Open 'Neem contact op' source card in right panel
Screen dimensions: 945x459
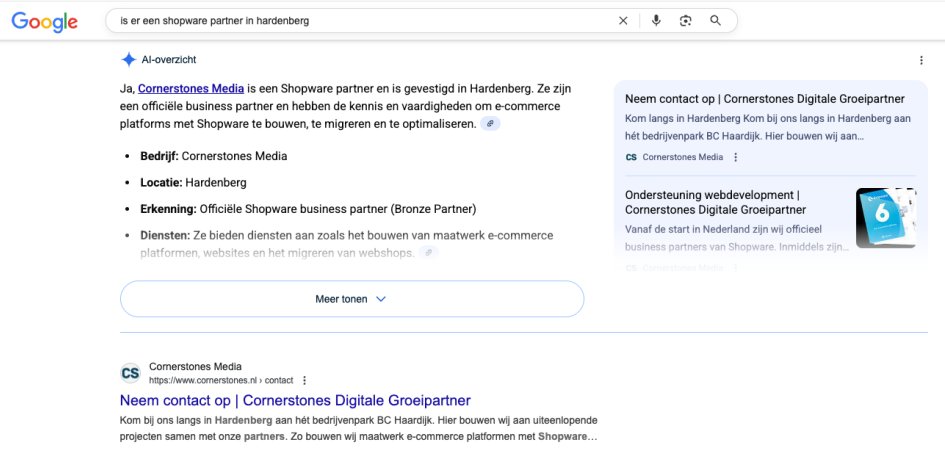coord(764,99)
